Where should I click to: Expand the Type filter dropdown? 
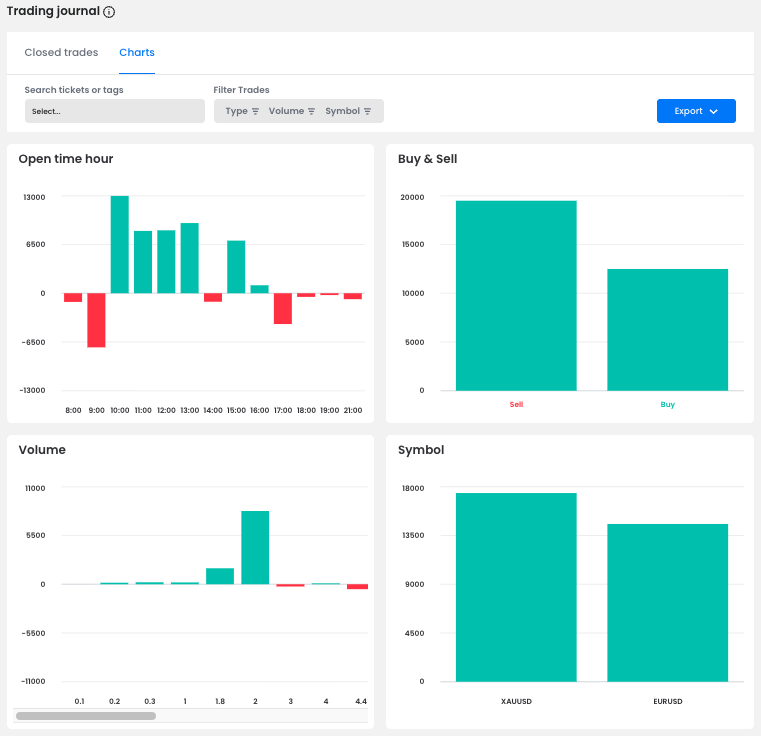237,111
